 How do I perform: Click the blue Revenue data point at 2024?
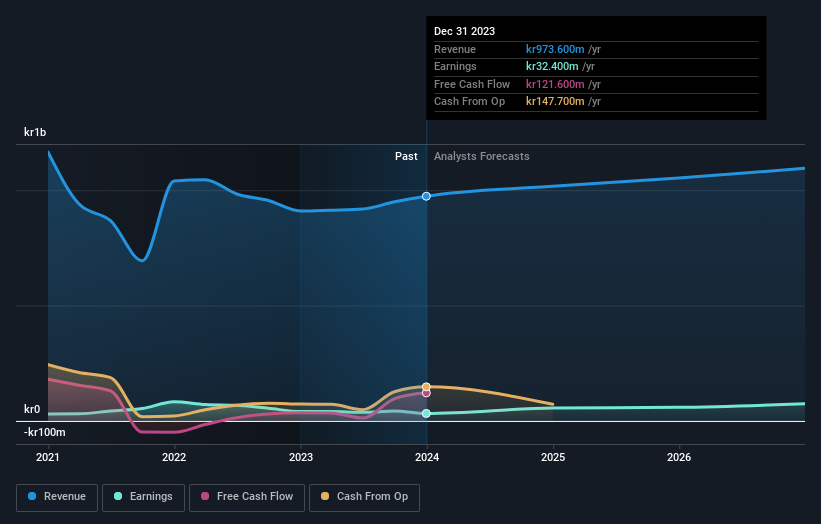[426, 196]
